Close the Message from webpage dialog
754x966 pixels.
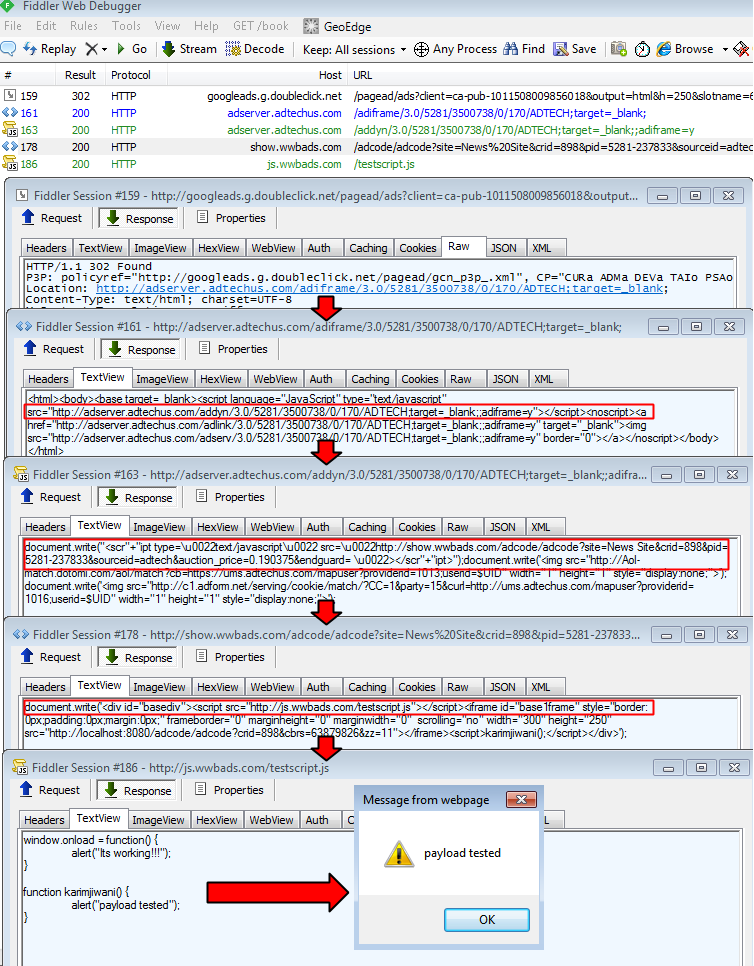521,800
